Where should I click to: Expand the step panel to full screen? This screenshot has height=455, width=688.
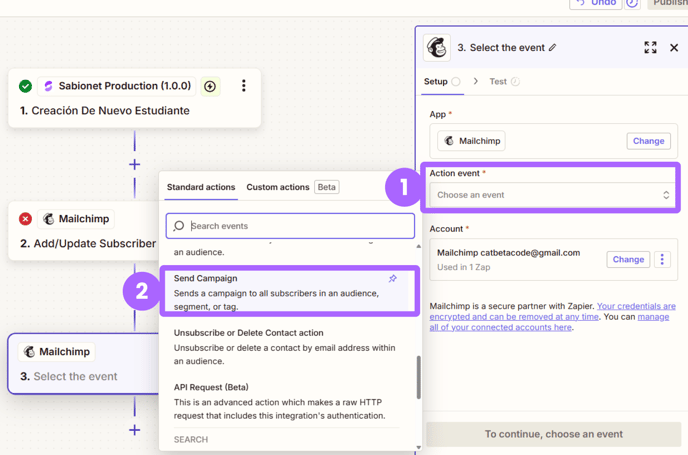tap(650, 47)
